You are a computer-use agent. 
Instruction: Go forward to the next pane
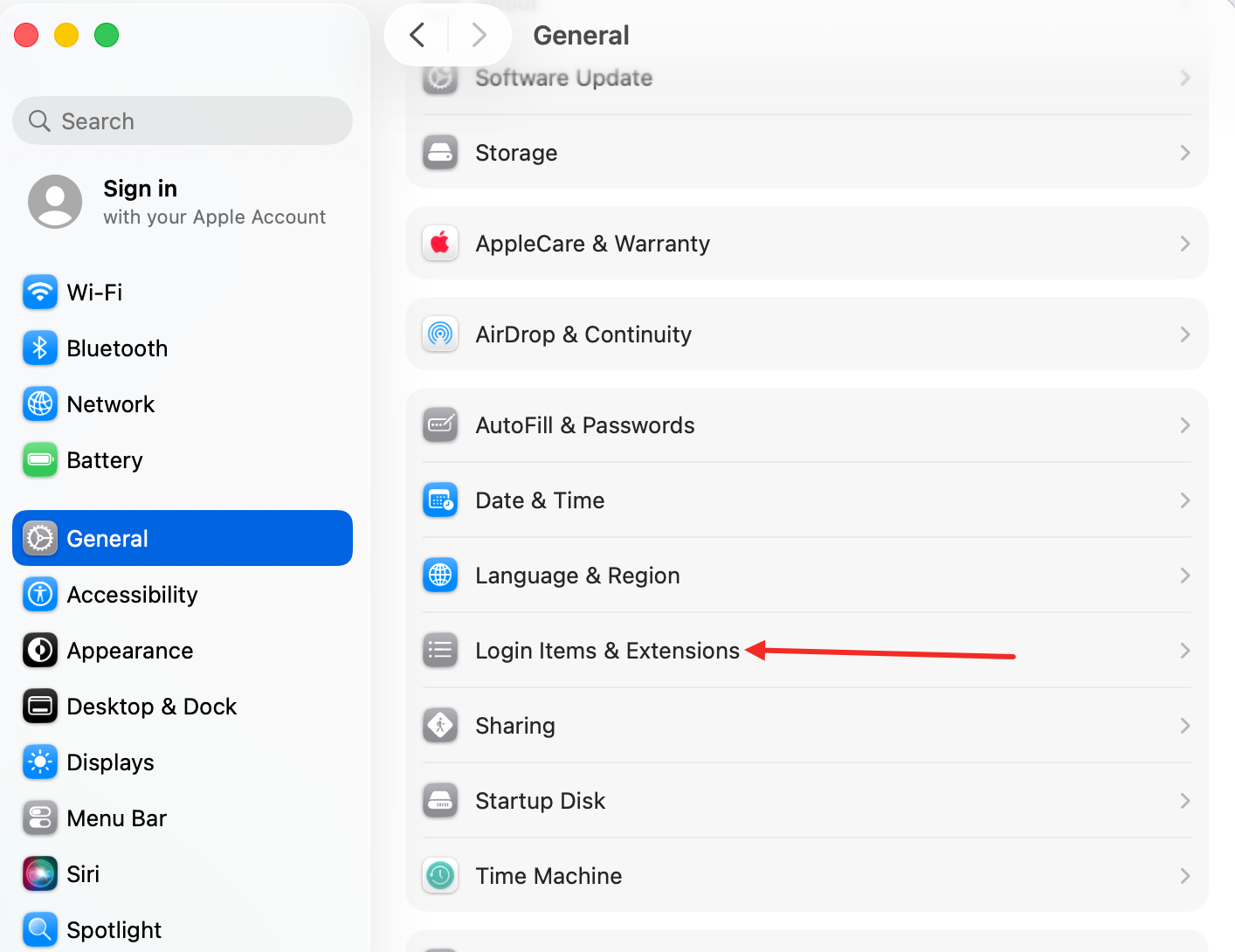click(x=479, y=35)
